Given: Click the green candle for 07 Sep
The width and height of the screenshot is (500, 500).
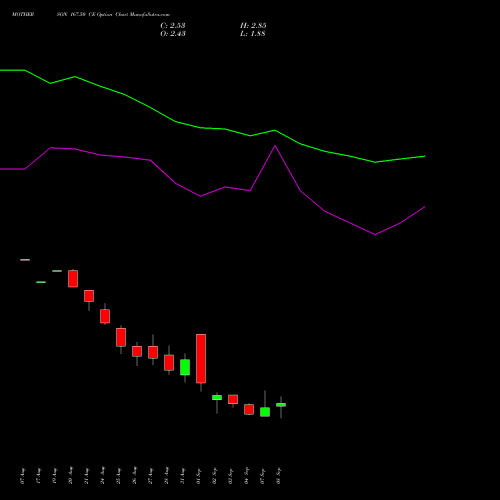Looking at the screenshot, I should coord(265,412).
